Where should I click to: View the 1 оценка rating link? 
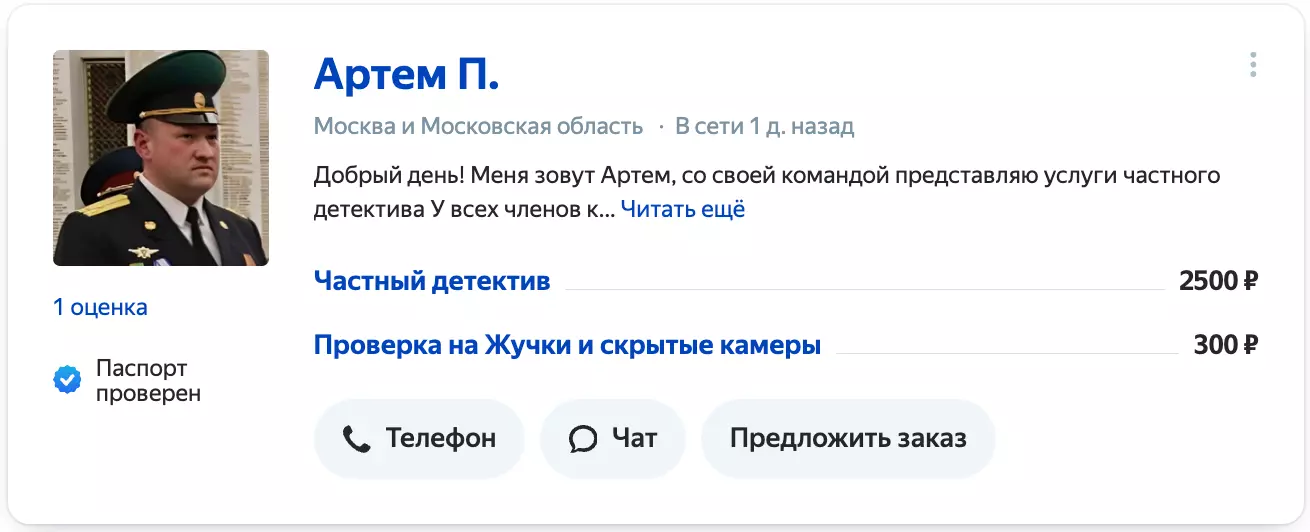[x=100, y=307]
